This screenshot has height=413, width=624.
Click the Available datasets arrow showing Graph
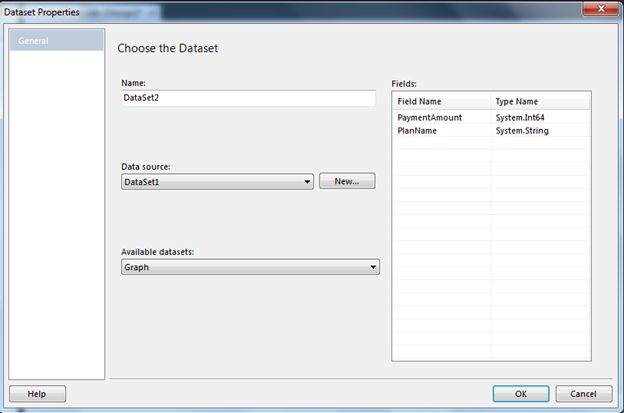(x=373, y=267)
